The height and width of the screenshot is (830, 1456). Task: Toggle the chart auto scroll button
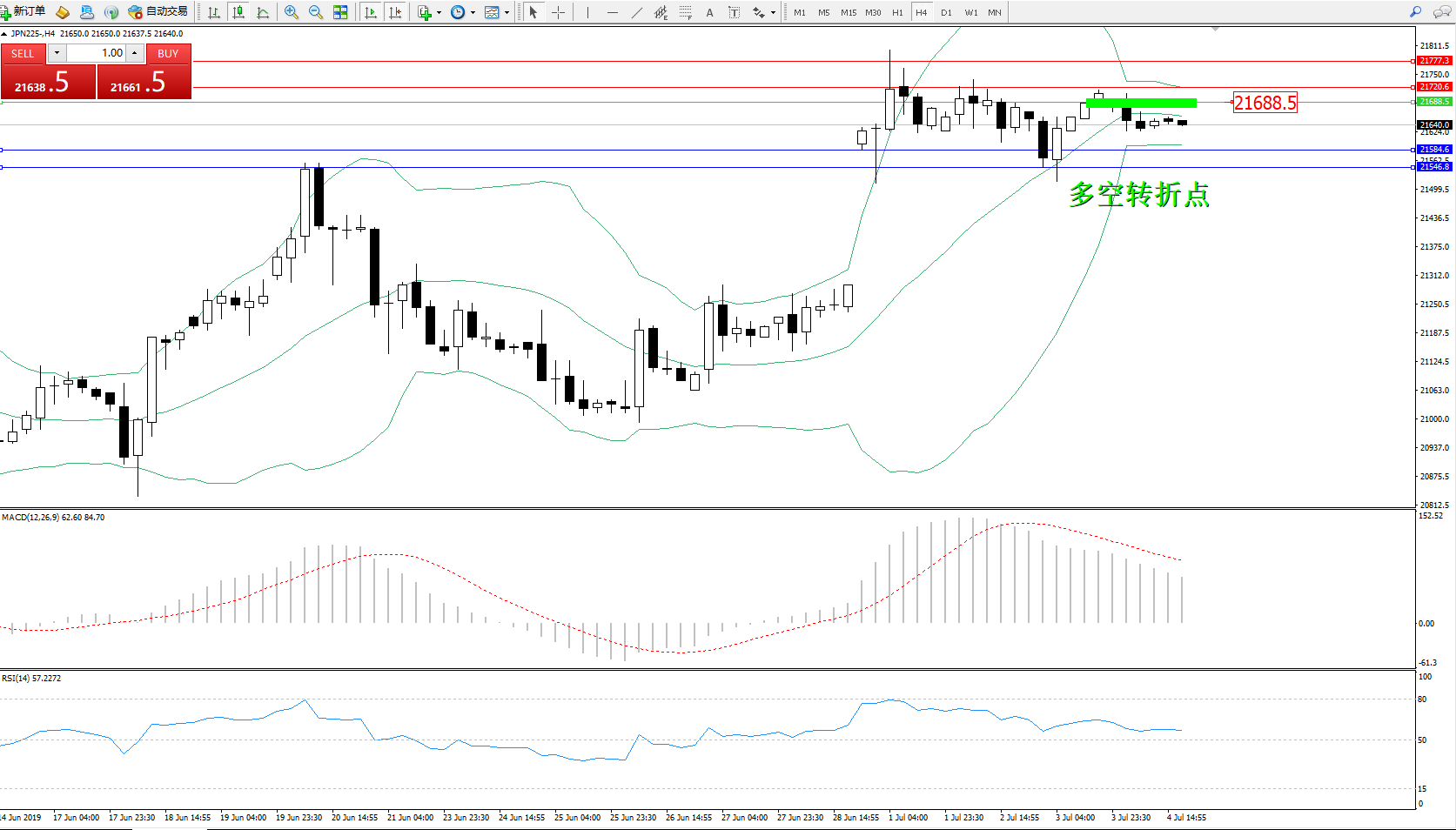(x=371, y=12)
